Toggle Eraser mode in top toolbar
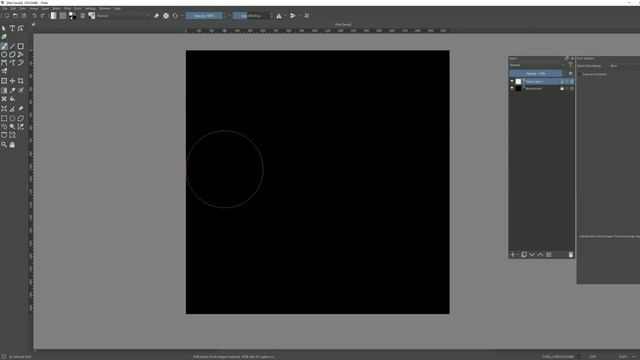The image size is (640, 360). coord(156,16)
